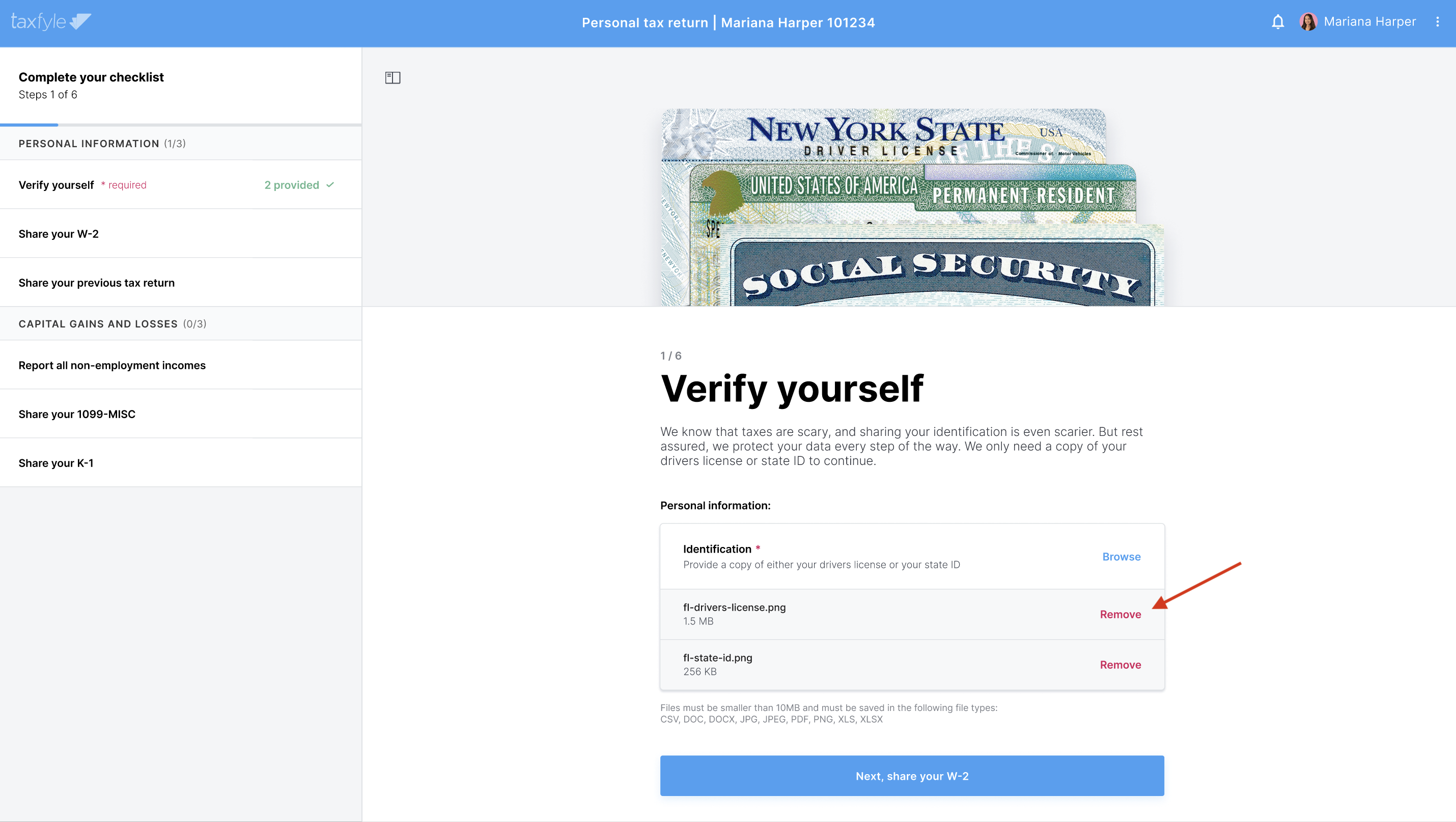Image resolution: width=1456 pixels, height=822 pixels.
Task: Go to Share your K-1 step
Action: coord(181,462)
